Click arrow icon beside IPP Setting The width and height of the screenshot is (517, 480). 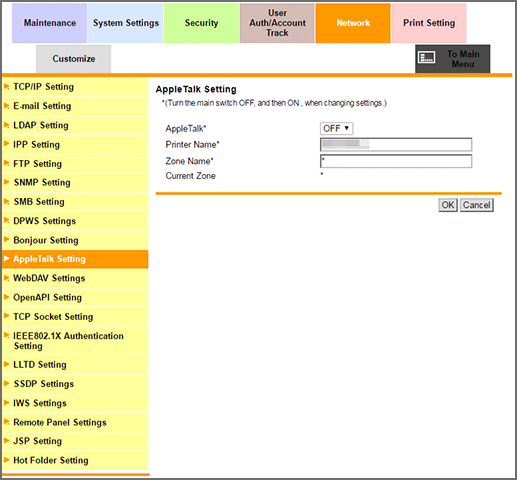click(6, 144)
